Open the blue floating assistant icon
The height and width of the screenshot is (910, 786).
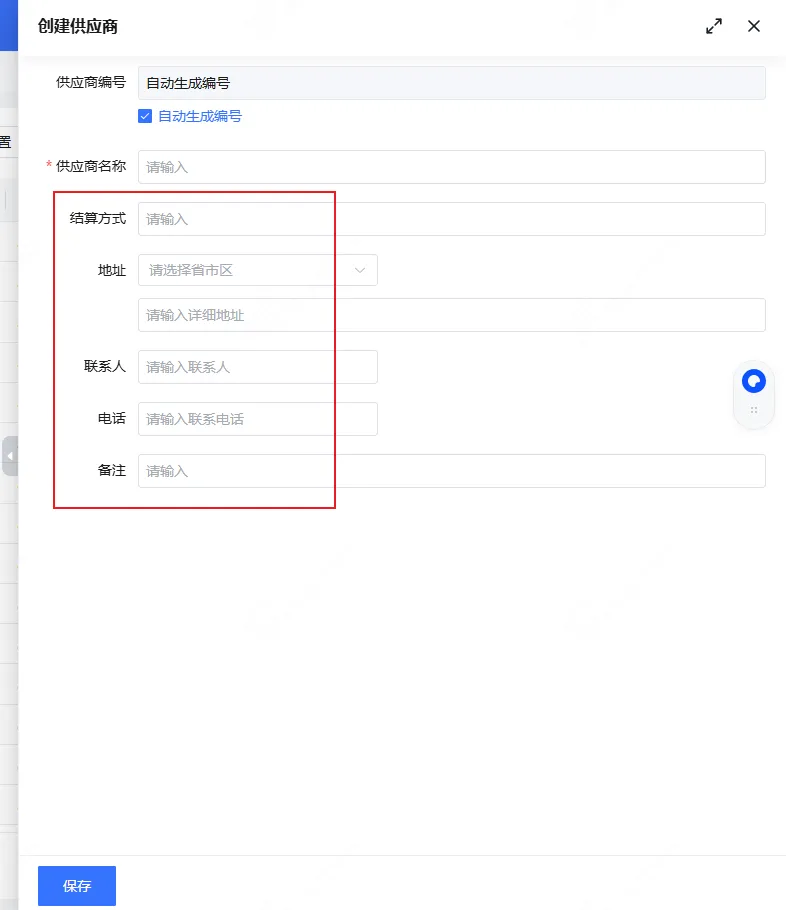point(753,381)
